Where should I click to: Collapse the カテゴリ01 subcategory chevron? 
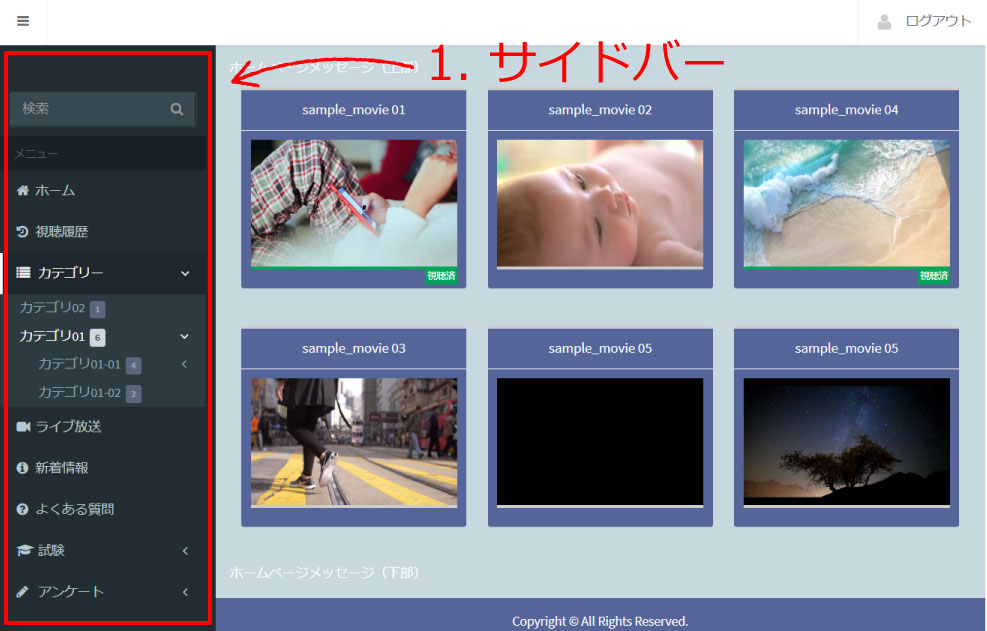184,336
